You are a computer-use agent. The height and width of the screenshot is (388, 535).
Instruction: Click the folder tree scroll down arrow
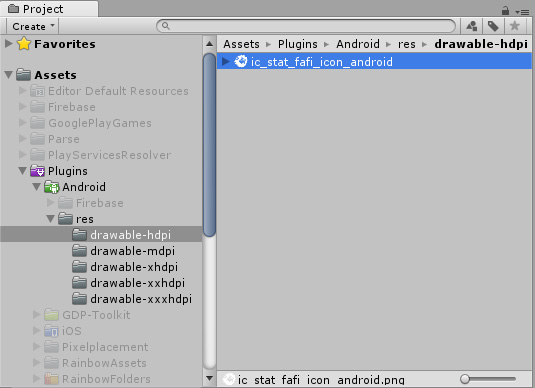click(209, 378)
